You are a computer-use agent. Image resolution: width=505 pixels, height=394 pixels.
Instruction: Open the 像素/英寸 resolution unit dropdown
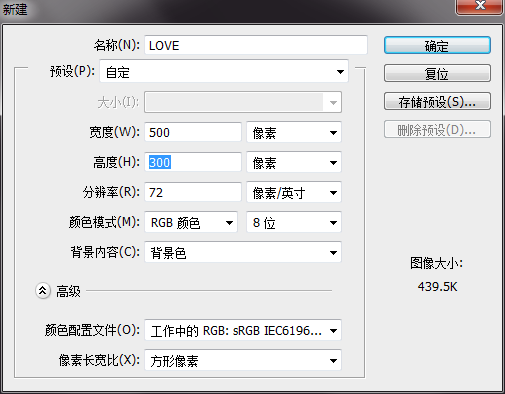(294, 192)
